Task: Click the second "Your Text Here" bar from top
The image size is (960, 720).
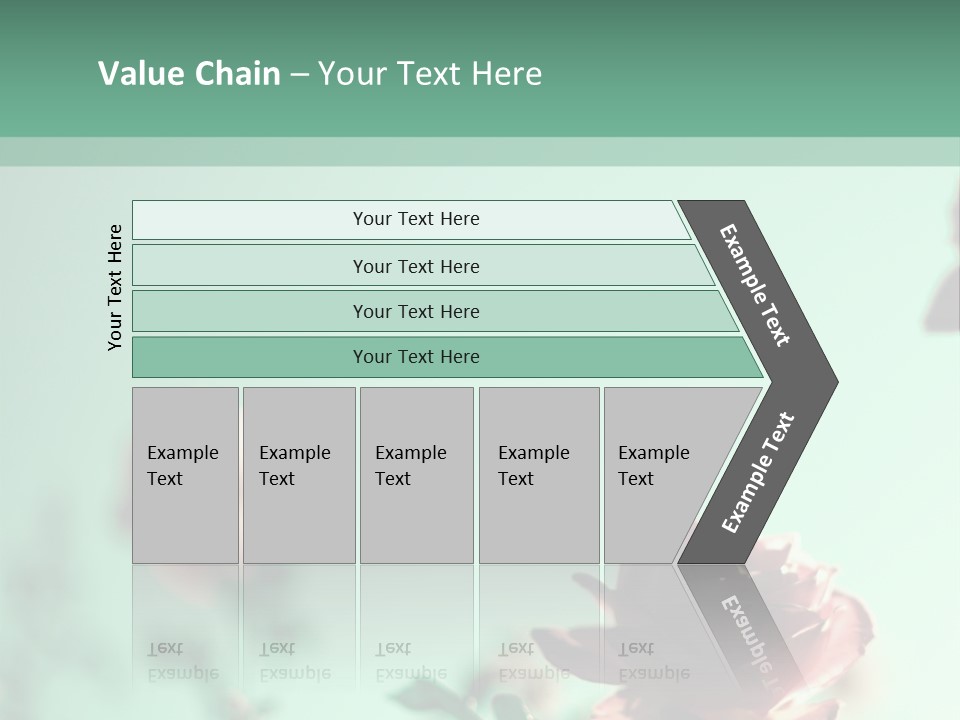Action: click(x=416, y=266)
